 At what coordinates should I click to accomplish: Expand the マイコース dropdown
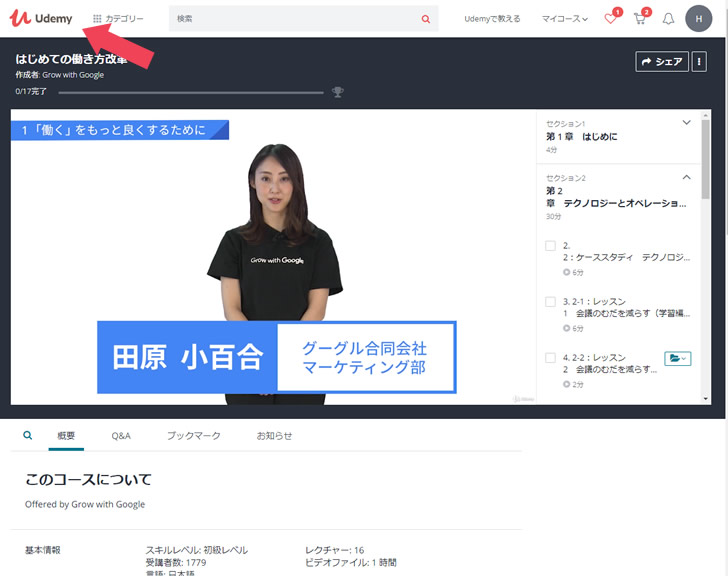click(565, 19)
